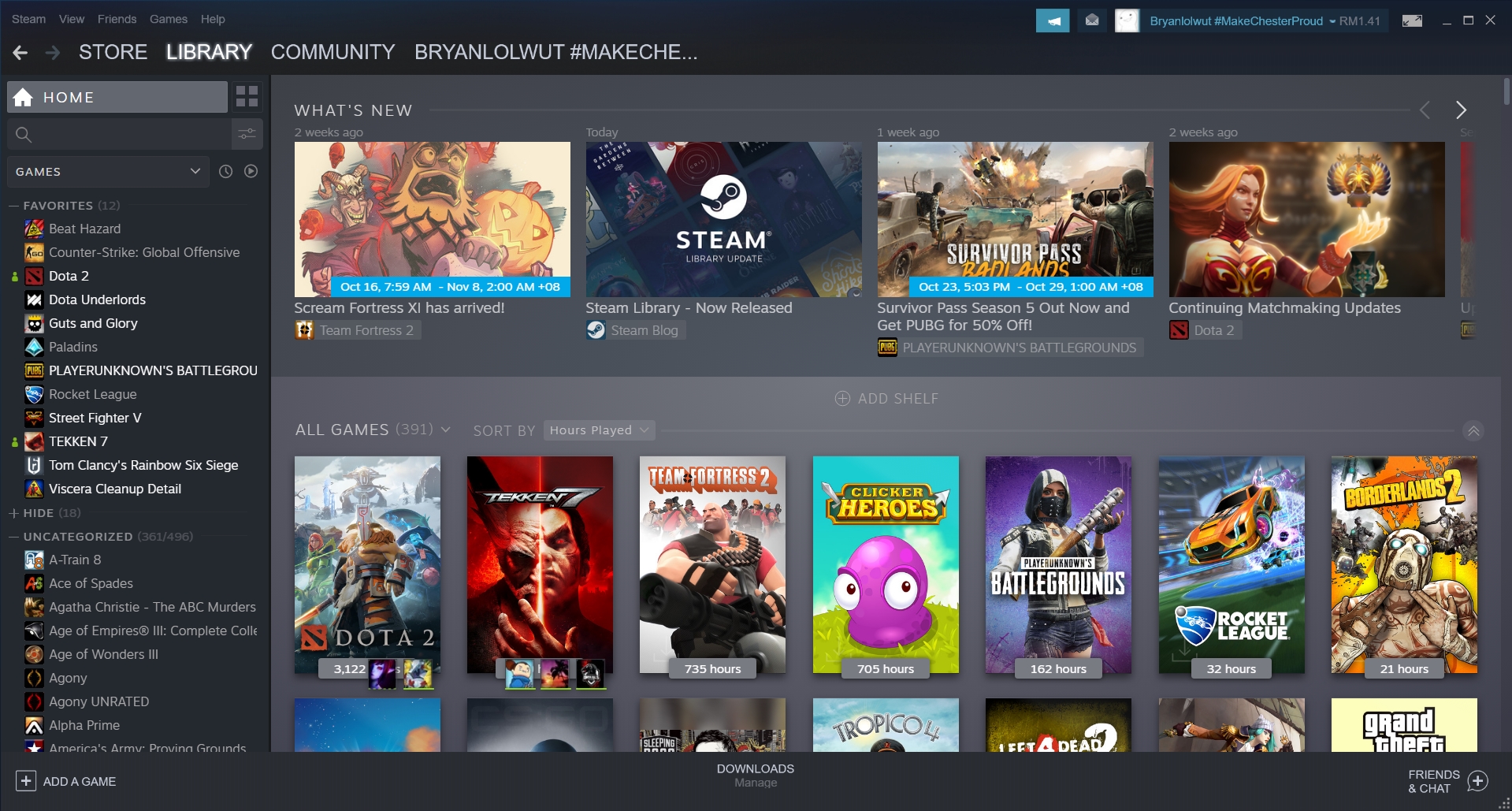Enter Big Picture mode icon
This screenshot has height=811, width=1512.
tap(1412, 20)
